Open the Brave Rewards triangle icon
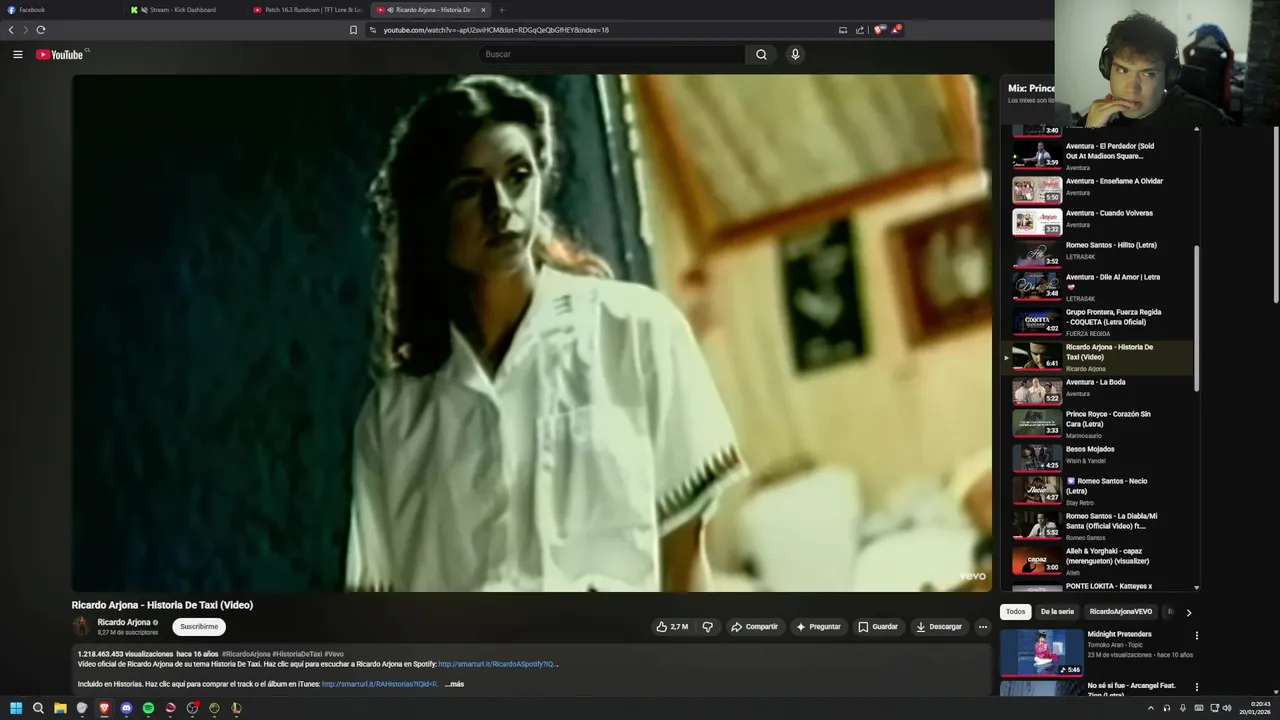The height and width of the screenshot is (720, 1280). (x=896, y=30)
